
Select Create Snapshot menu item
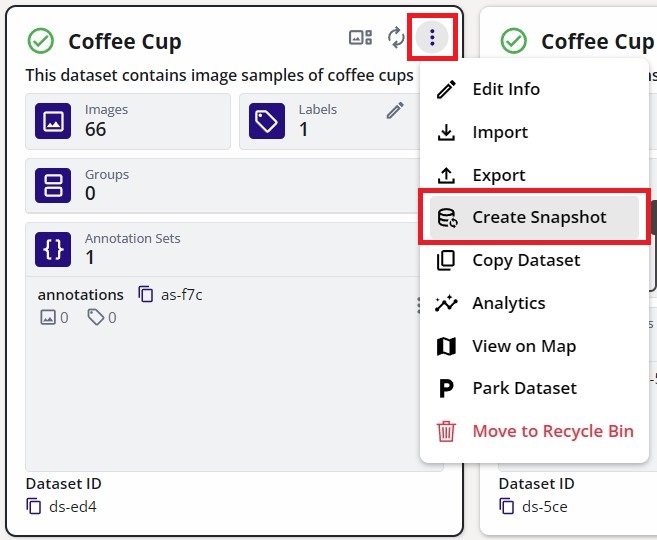point(534,217)
